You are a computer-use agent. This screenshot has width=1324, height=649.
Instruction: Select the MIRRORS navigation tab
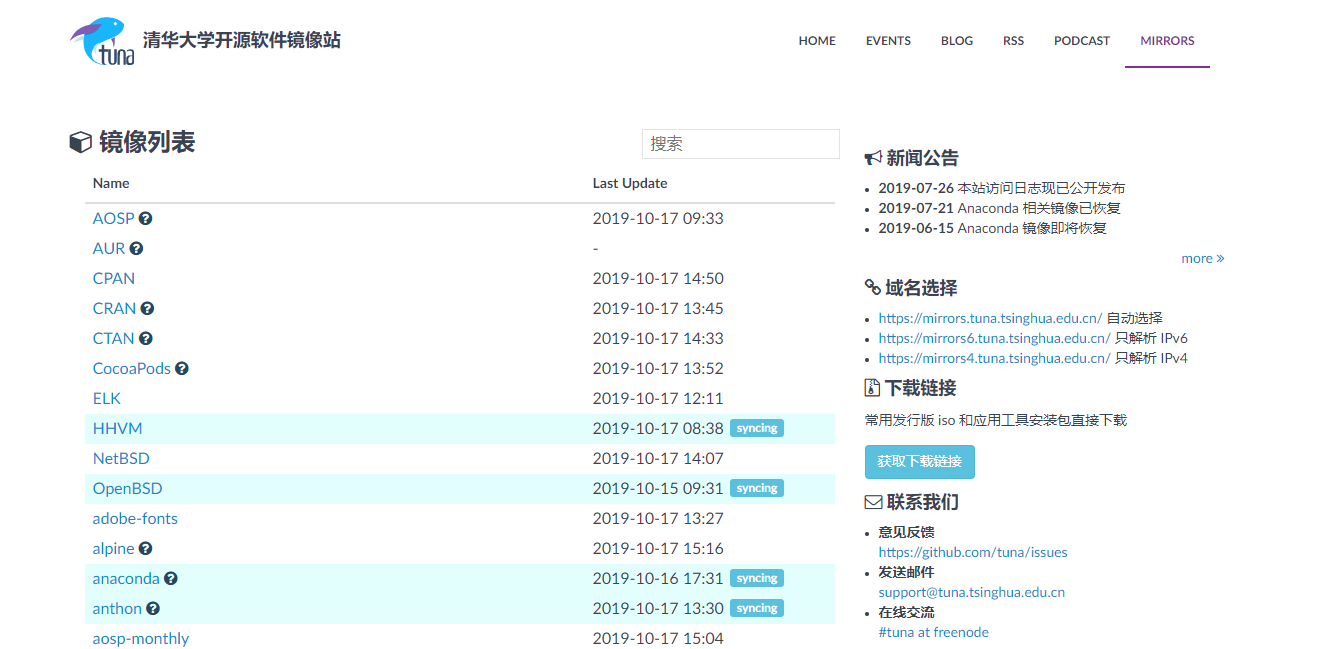[x=1167, y=41]
